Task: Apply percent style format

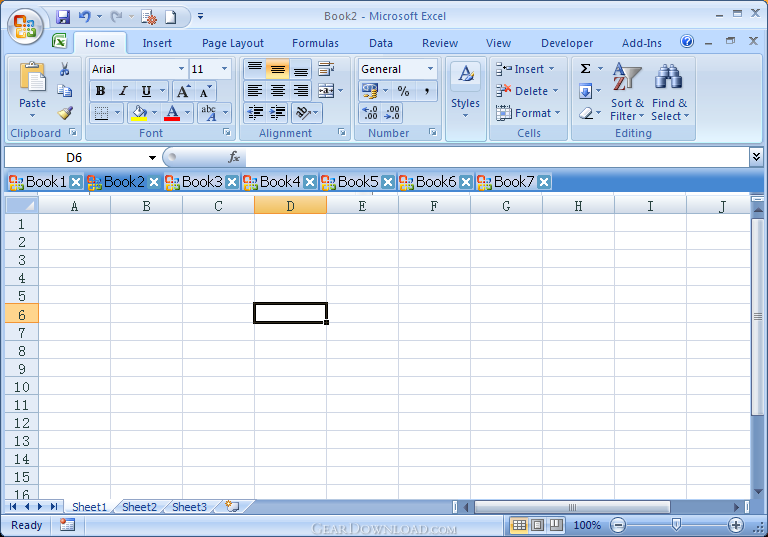Action: click(x=404, y=91)
